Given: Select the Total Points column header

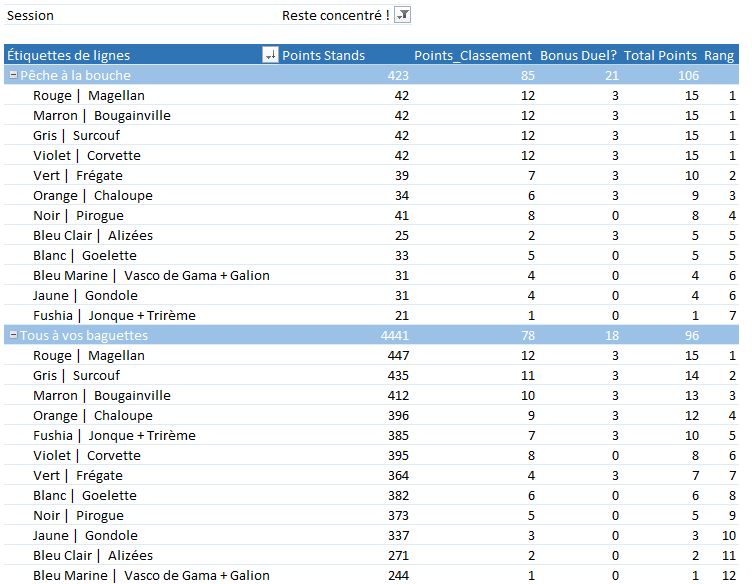Looking at the screenshot, I should click(661, 55).
